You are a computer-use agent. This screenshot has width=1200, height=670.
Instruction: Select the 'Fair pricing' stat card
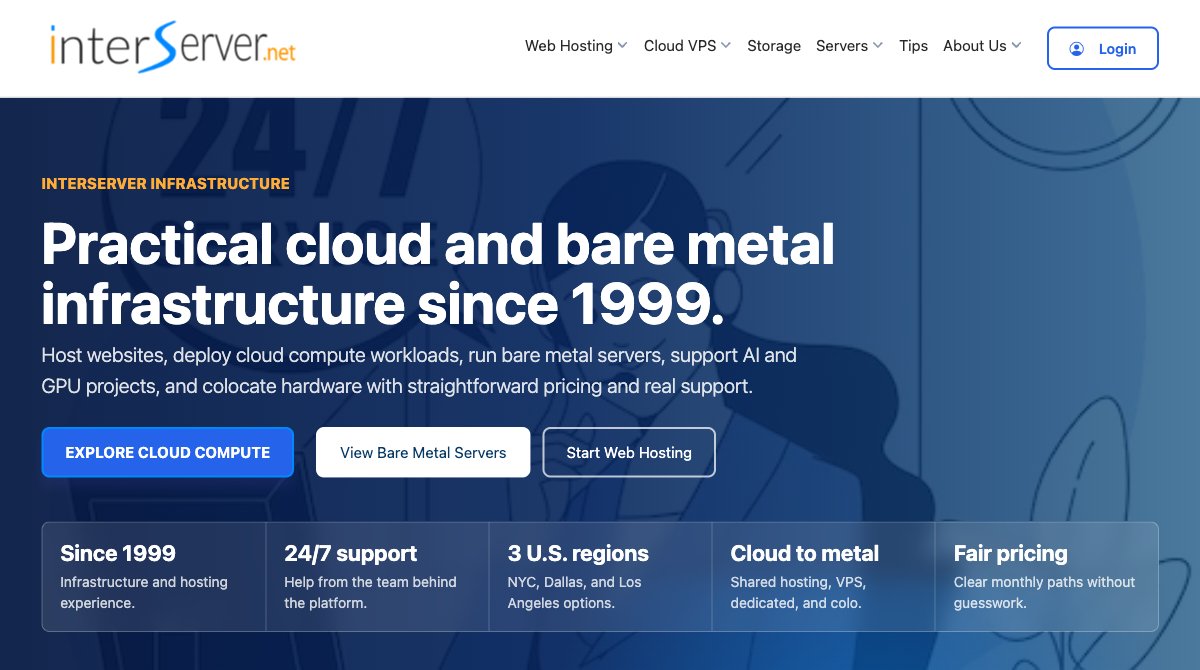click(x=1046, y=577)
